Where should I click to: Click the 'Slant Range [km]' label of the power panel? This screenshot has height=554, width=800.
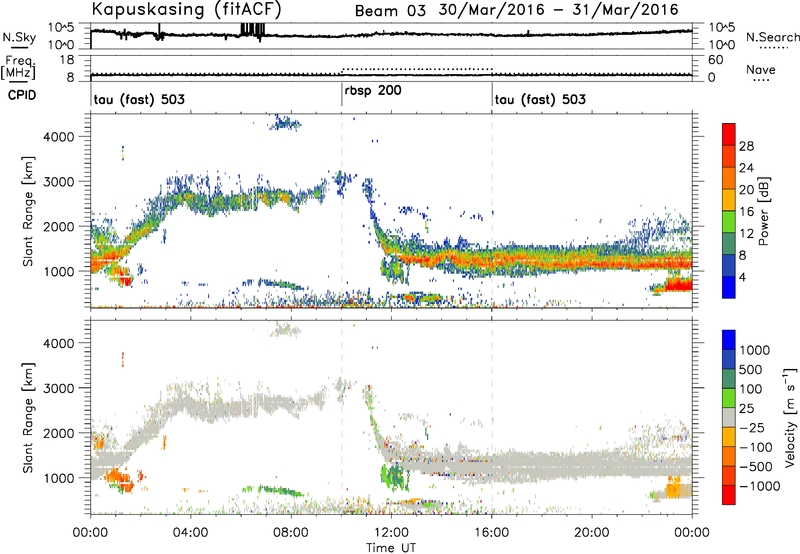(x=28, y=211)
